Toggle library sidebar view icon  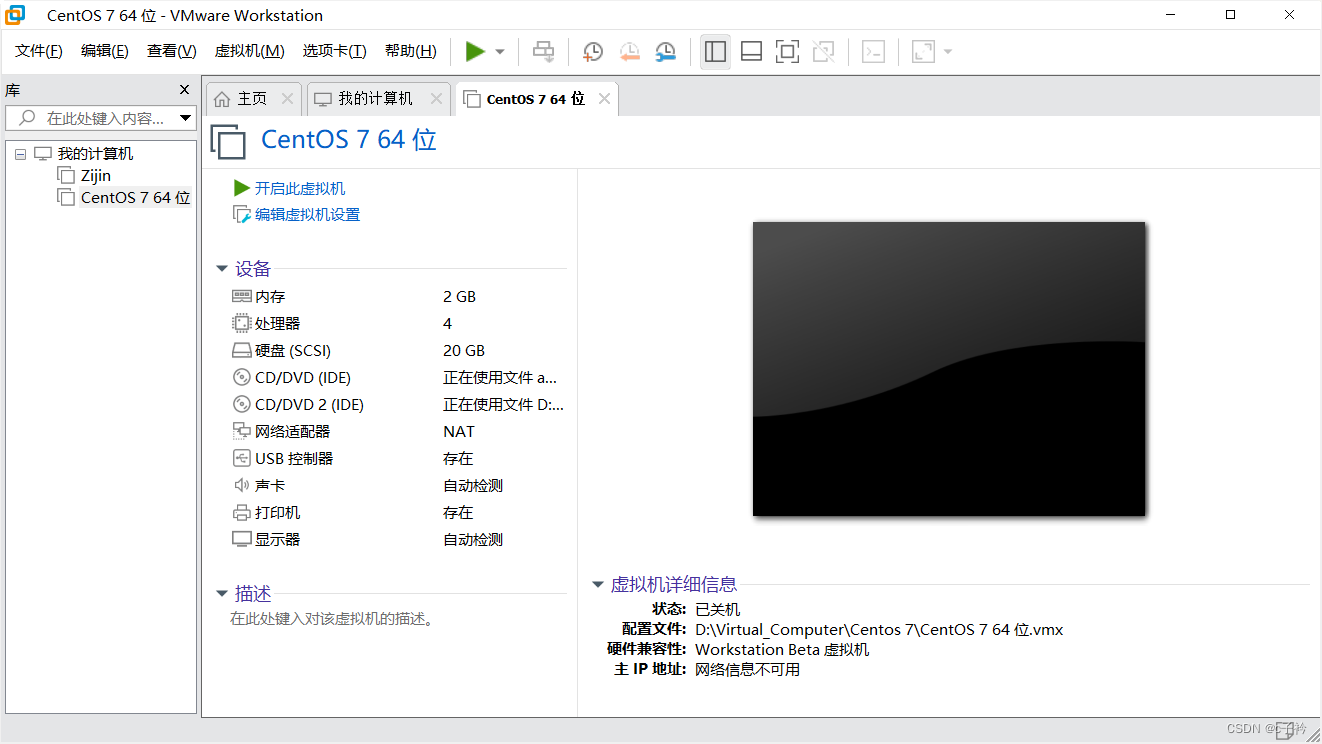click(715, 51)
